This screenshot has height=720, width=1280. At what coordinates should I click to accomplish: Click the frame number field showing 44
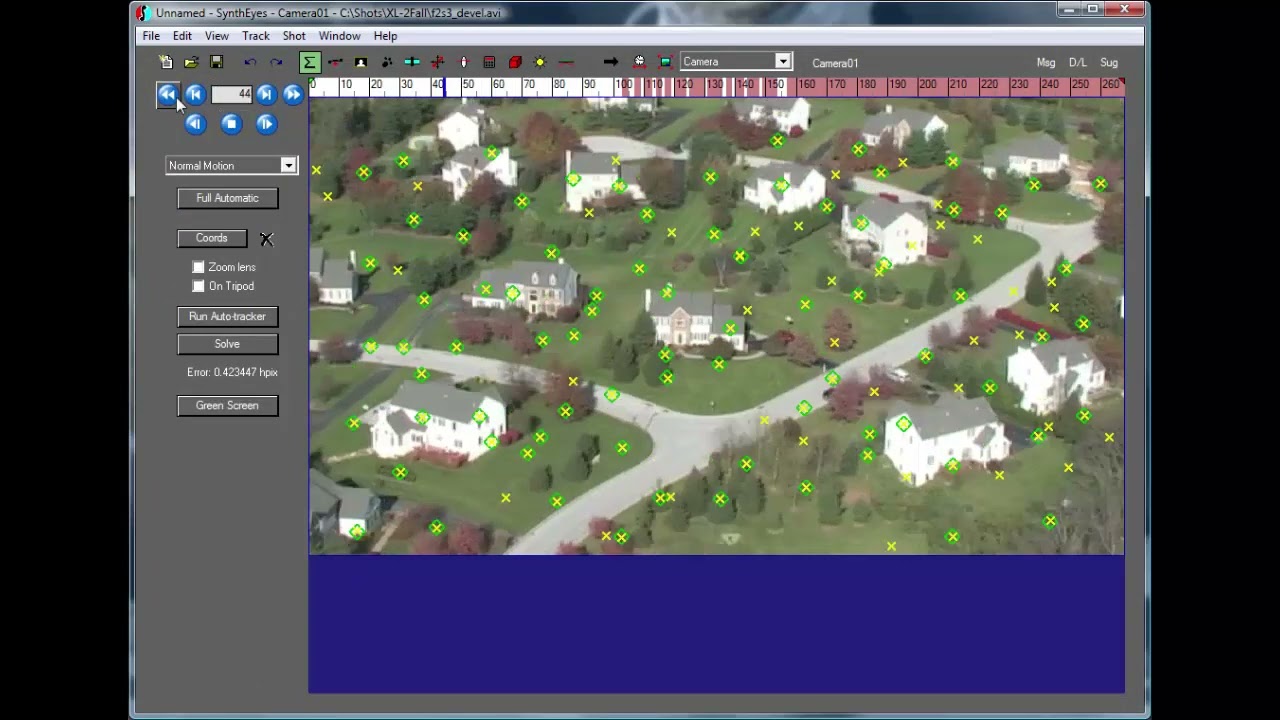(232, 94)
